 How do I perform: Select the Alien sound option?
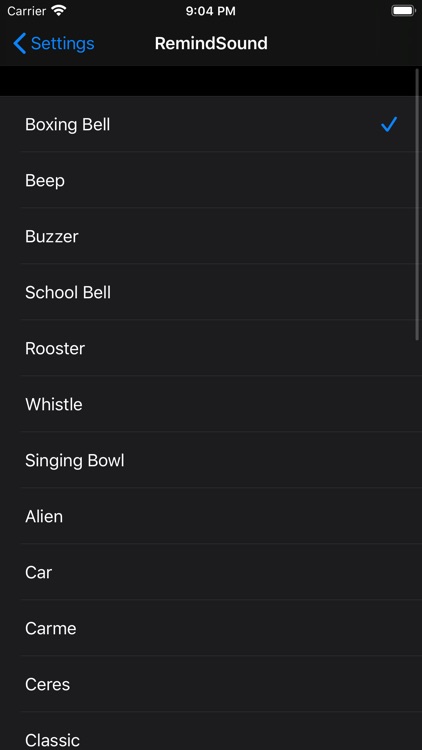211,516
